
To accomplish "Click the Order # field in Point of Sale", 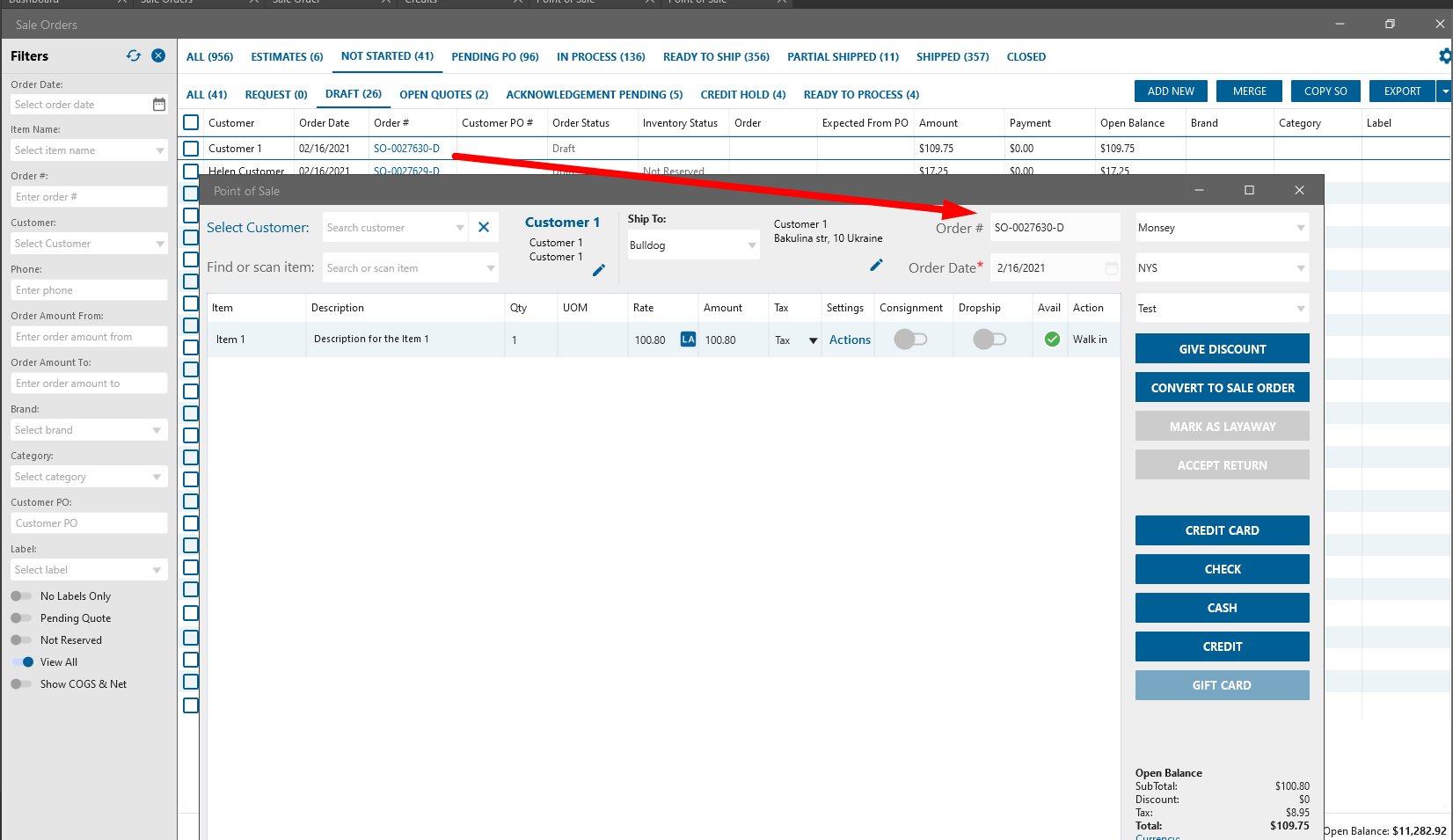I will (x=1055, y=228).
